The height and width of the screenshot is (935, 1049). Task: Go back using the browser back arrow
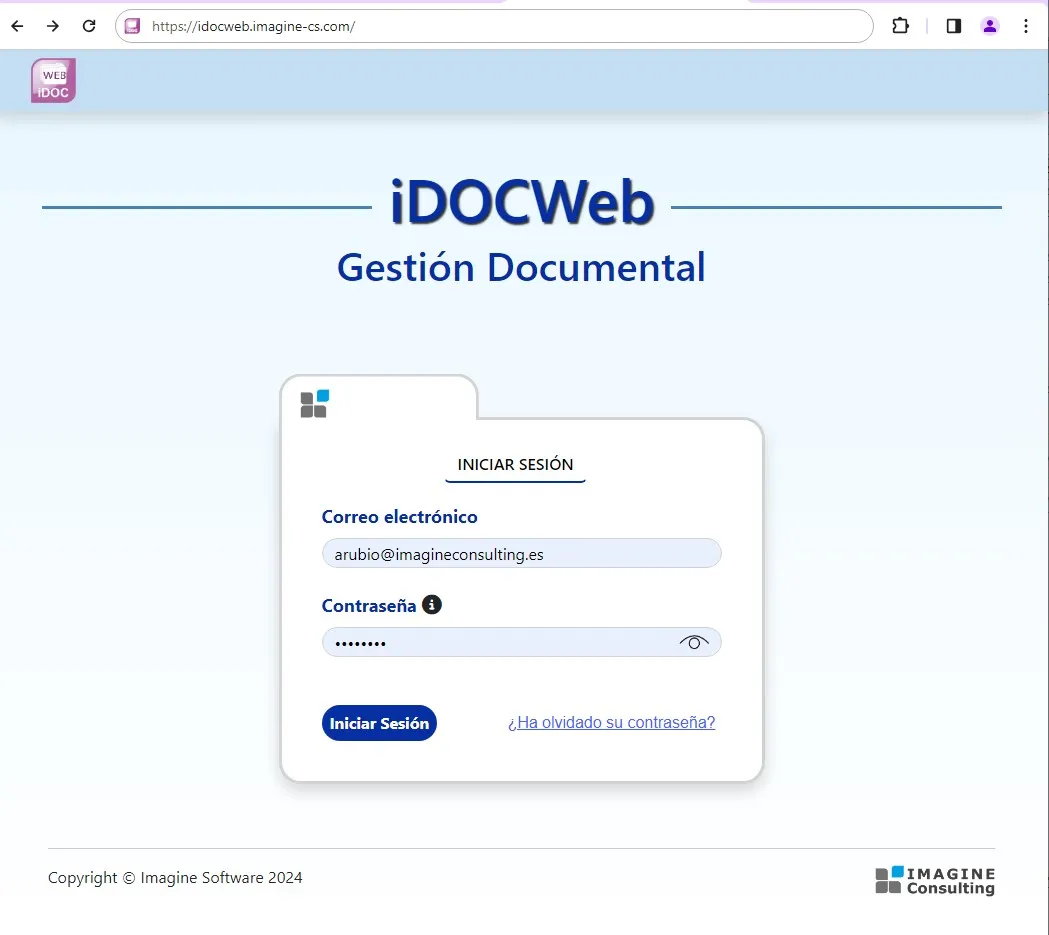click(17, 26)
